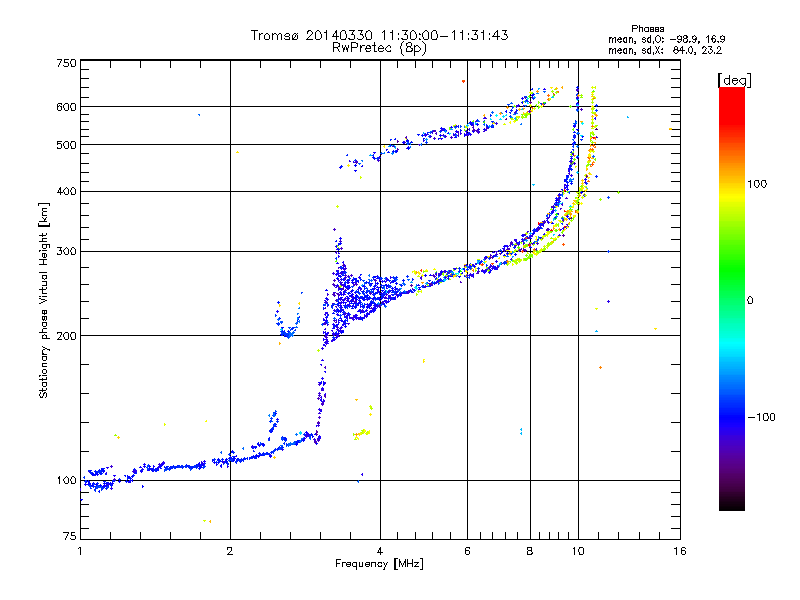Click the "16" frequency axis tick label
Viewport: 800px width, 600px height.
tap(680, 551)
